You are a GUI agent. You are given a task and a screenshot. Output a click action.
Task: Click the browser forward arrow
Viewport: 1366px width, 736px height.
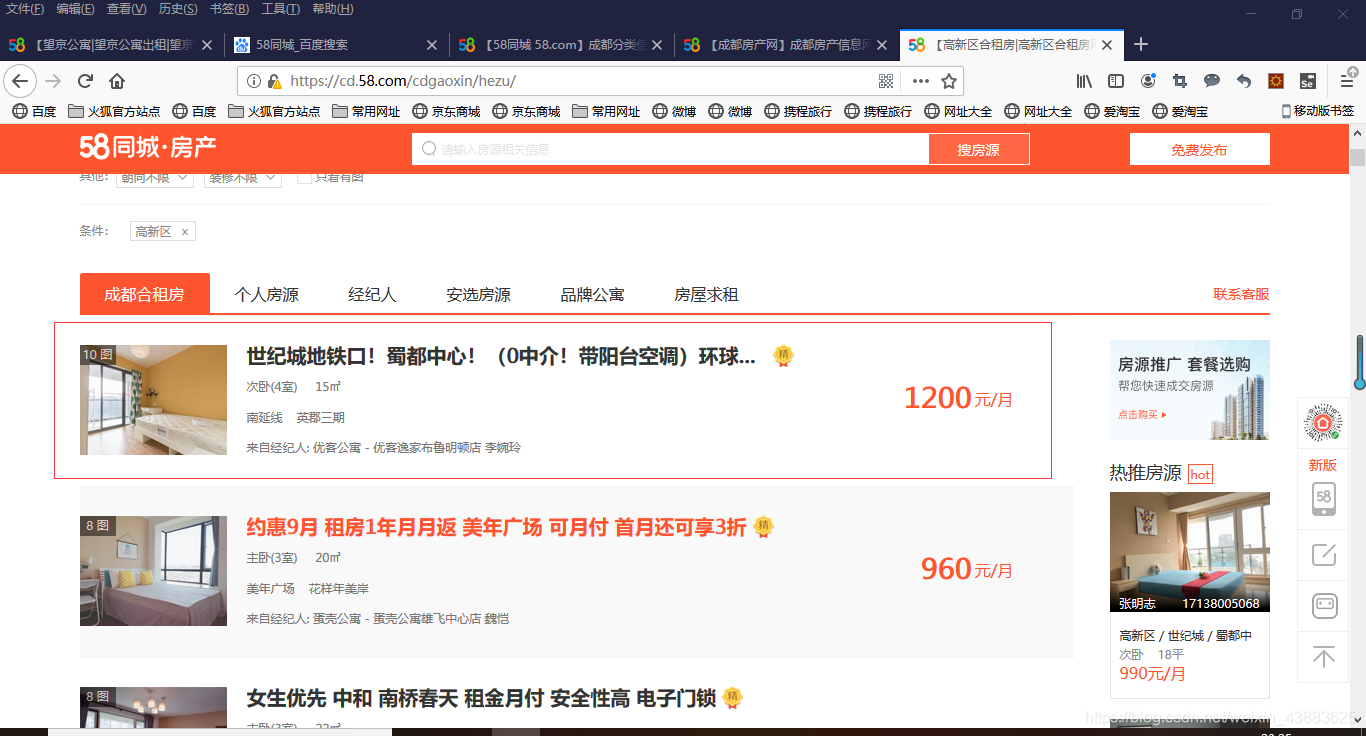point(53,81)
